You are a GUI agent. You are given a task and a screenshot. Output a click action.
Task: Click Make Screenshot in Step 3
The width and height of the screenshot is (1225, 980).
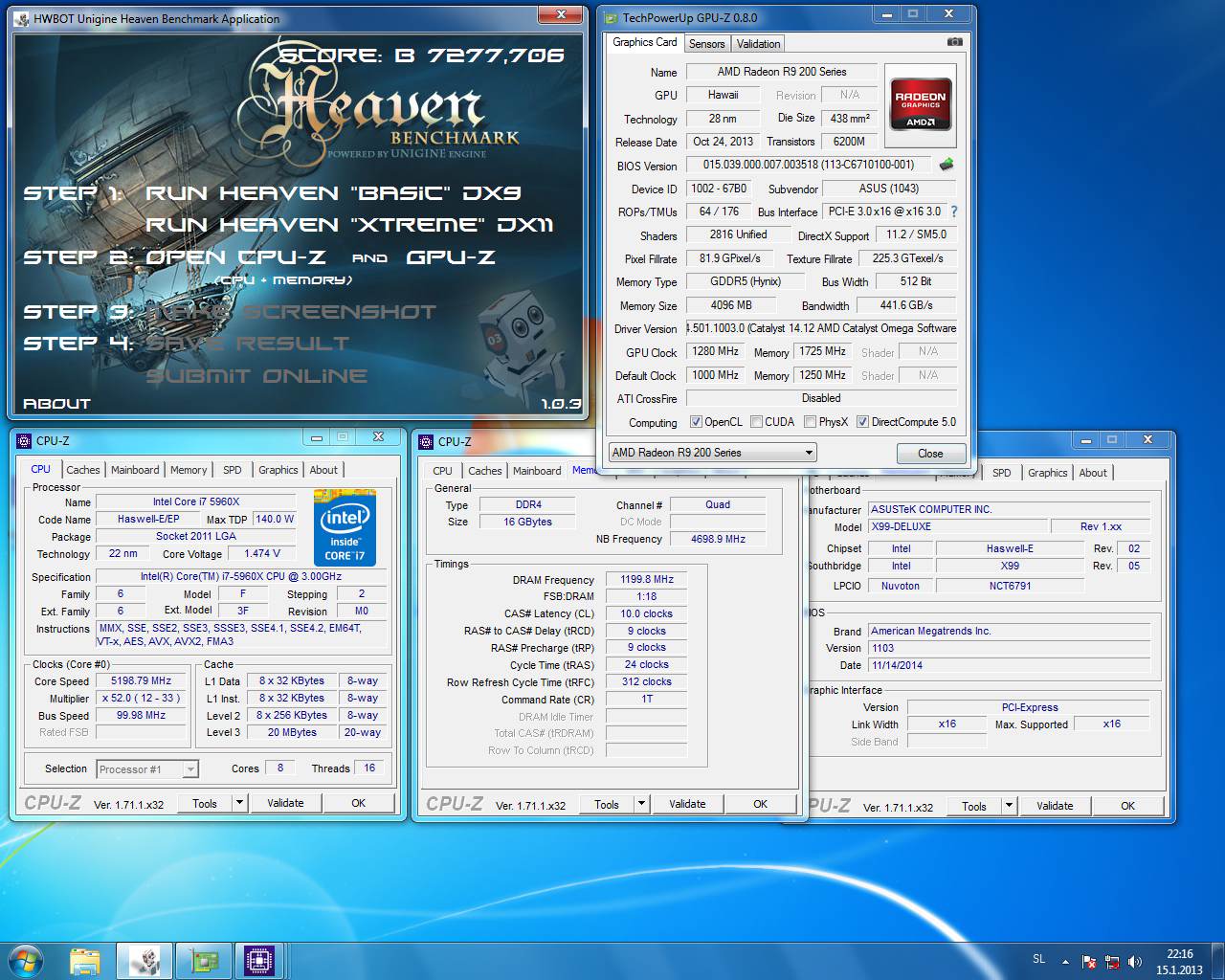[291, 312]
